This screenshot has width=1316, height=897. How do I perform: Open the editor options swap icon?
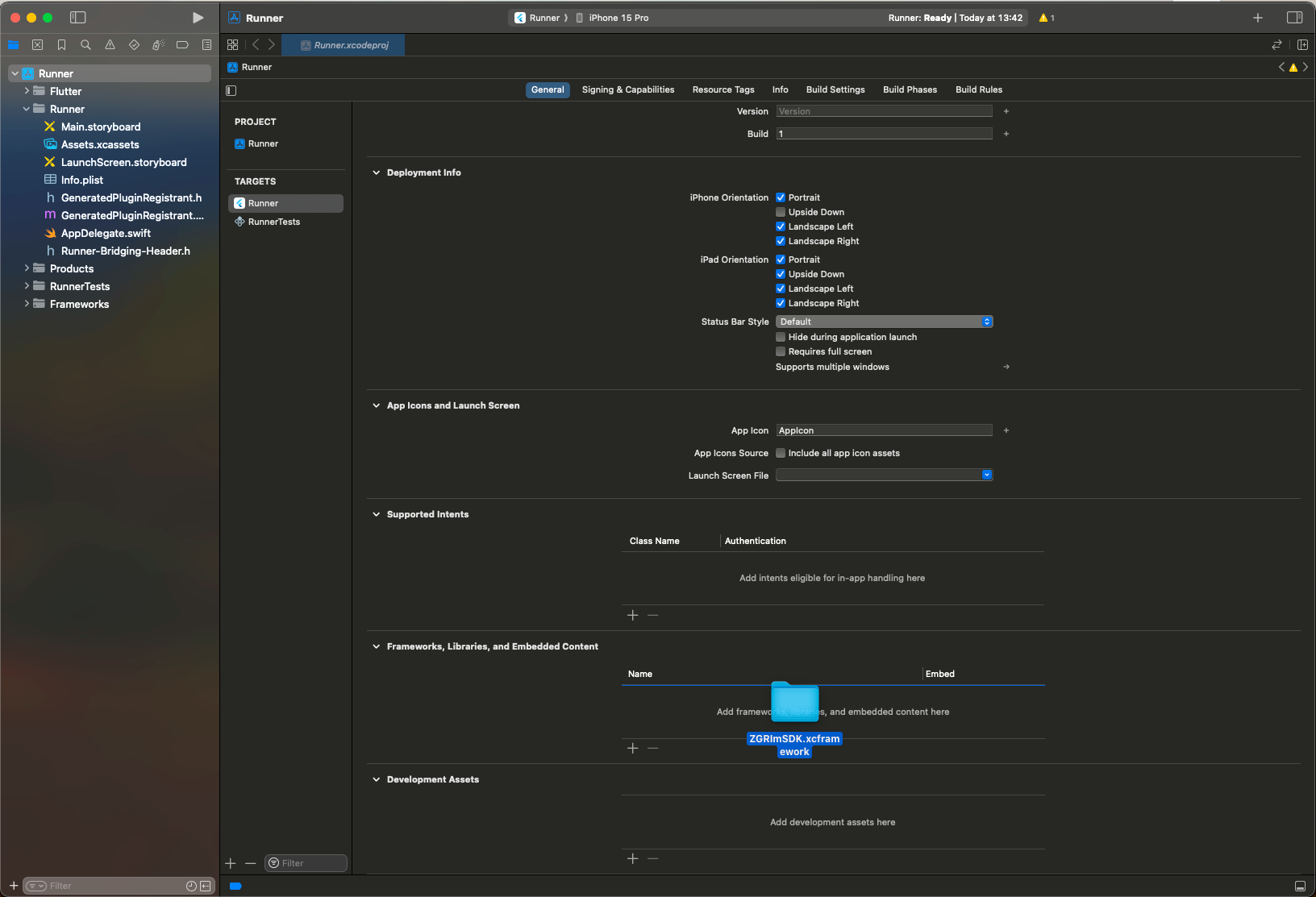[x=1276, y=45]
